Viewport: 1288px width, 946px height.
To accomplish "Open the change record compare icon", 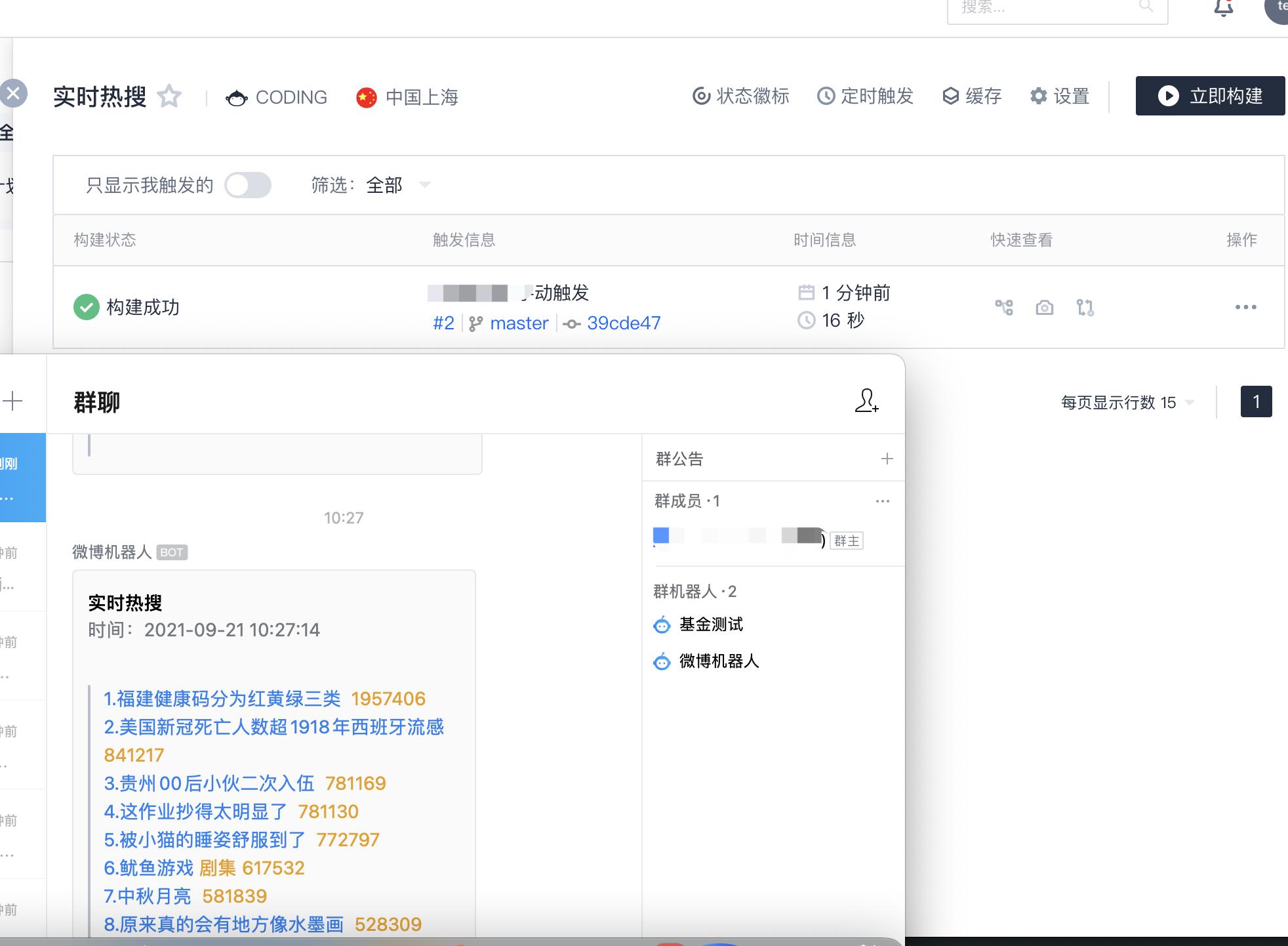I will click(1085, 307).
